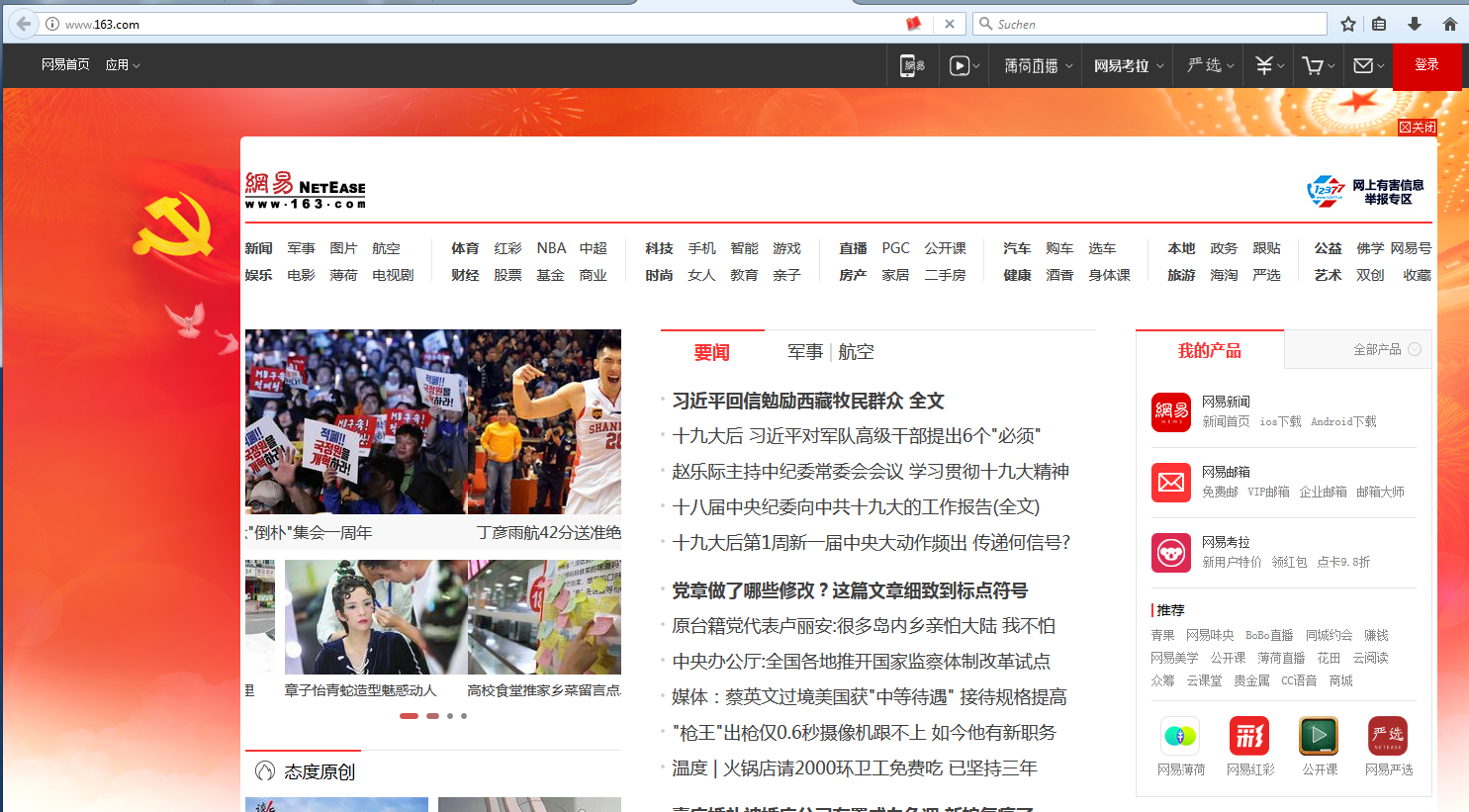Open the 科技 navigation category
The image size is (1469, 812).
(659, 248)
